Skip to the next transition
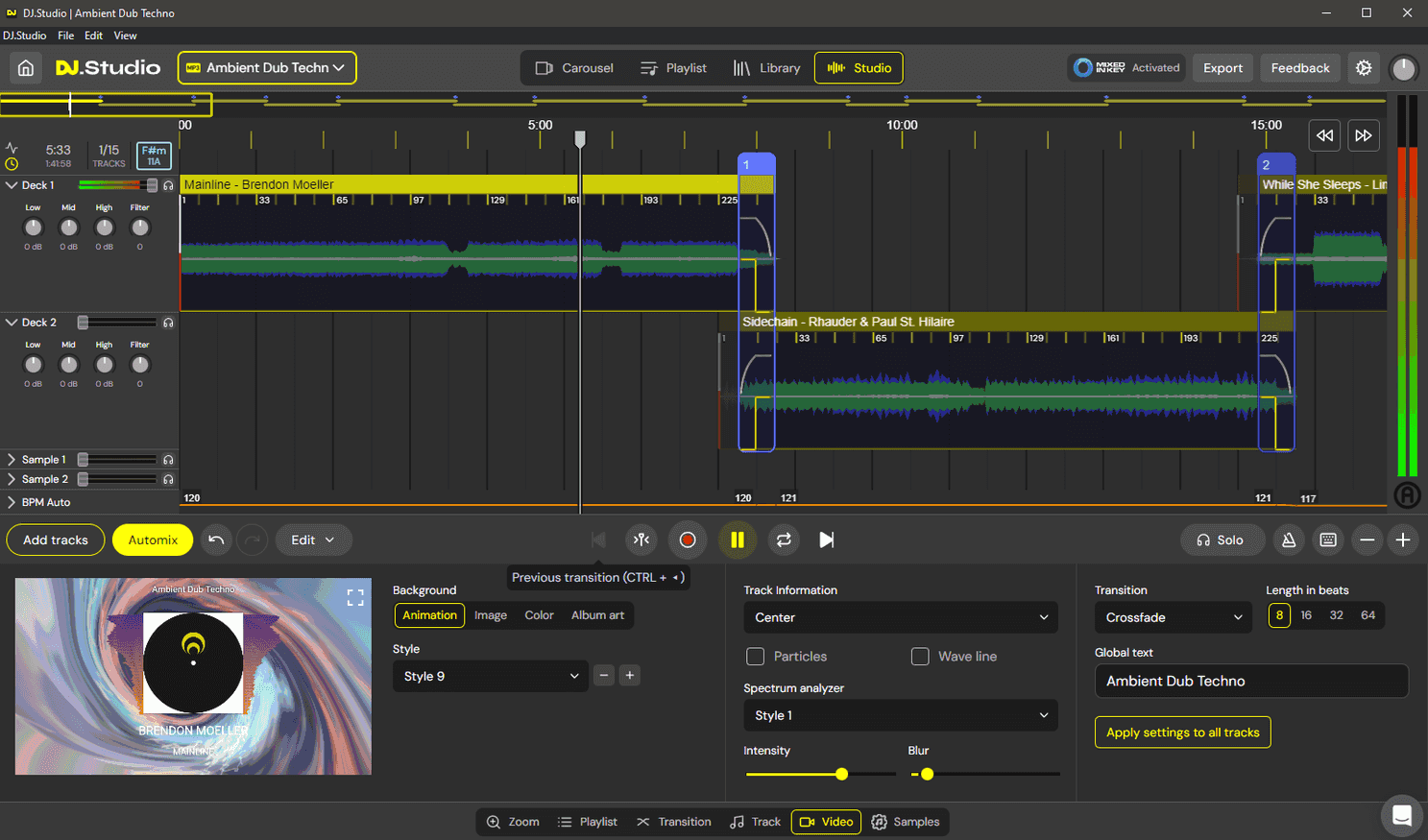Viewport: 1428px width, 840px height. click(x=827, y=540)
